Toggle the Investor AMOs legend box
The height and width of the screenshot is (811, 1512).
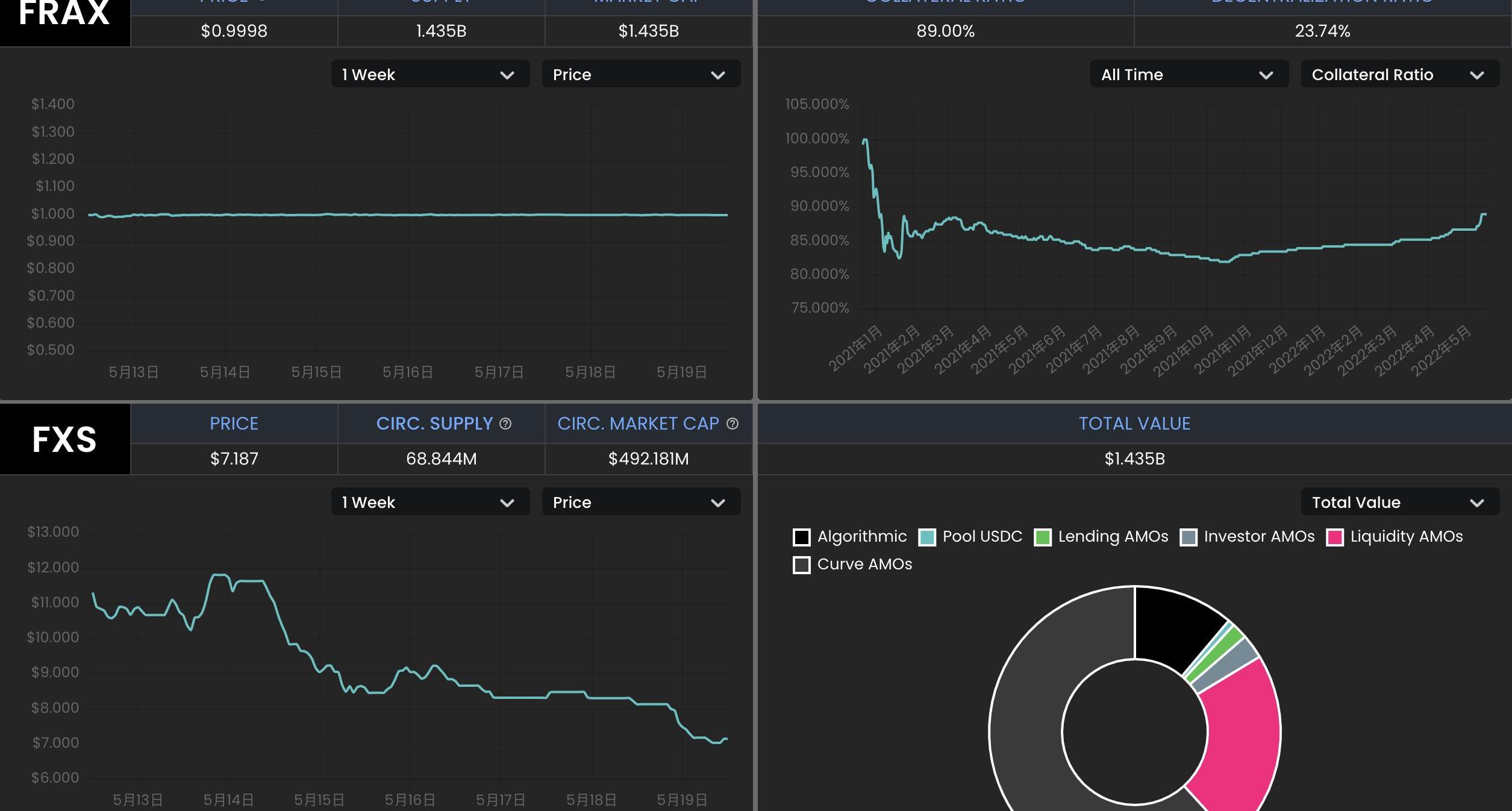point(1188,537)
